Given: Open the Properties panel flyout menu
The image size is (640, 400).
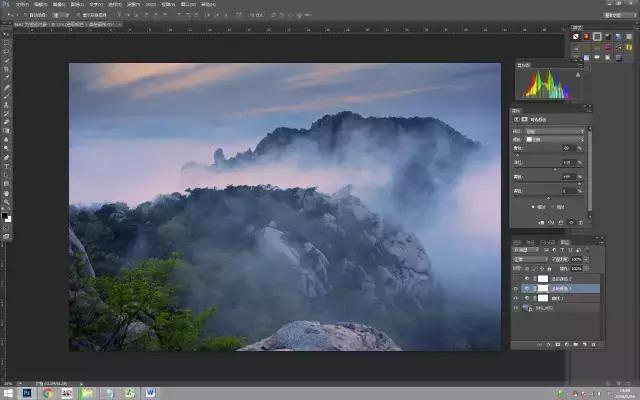Looking at the screenshot, I should coord(589,111).
